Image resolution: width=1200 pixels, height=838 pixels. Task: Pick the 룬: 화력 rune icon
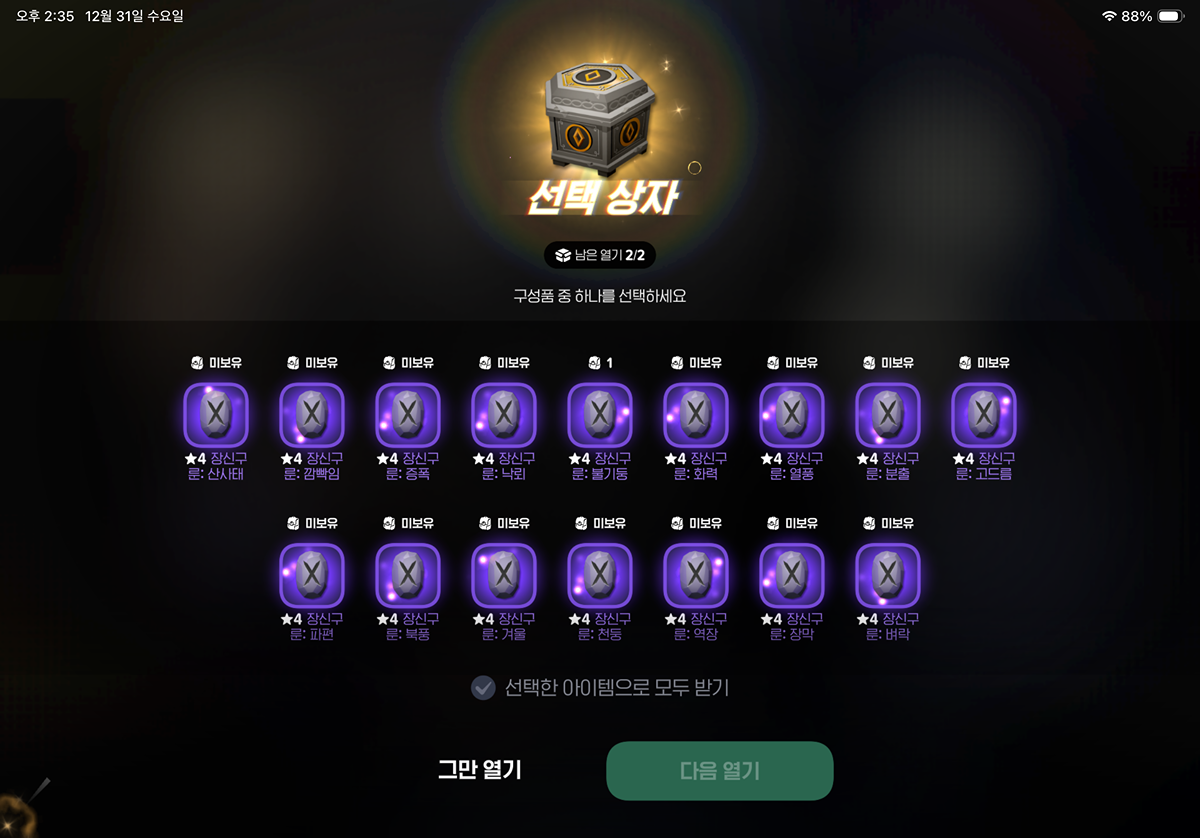click(696, 414)
